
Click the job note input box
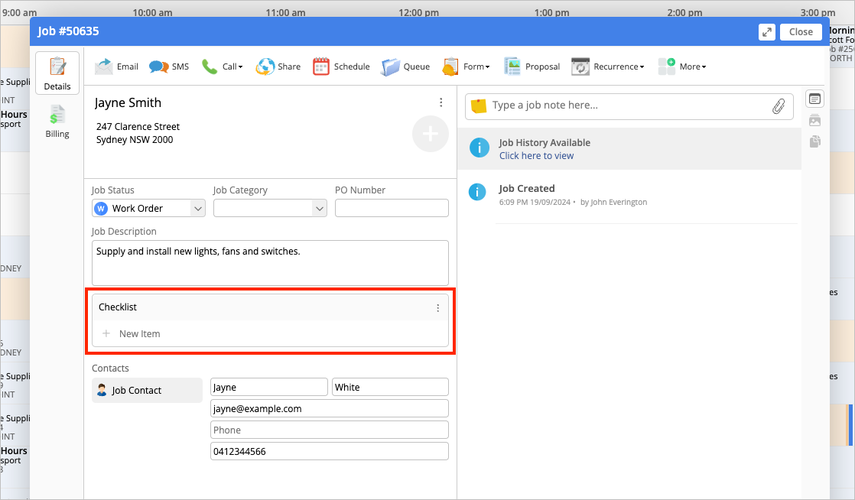pyautogui.click(x=627, y=106)
